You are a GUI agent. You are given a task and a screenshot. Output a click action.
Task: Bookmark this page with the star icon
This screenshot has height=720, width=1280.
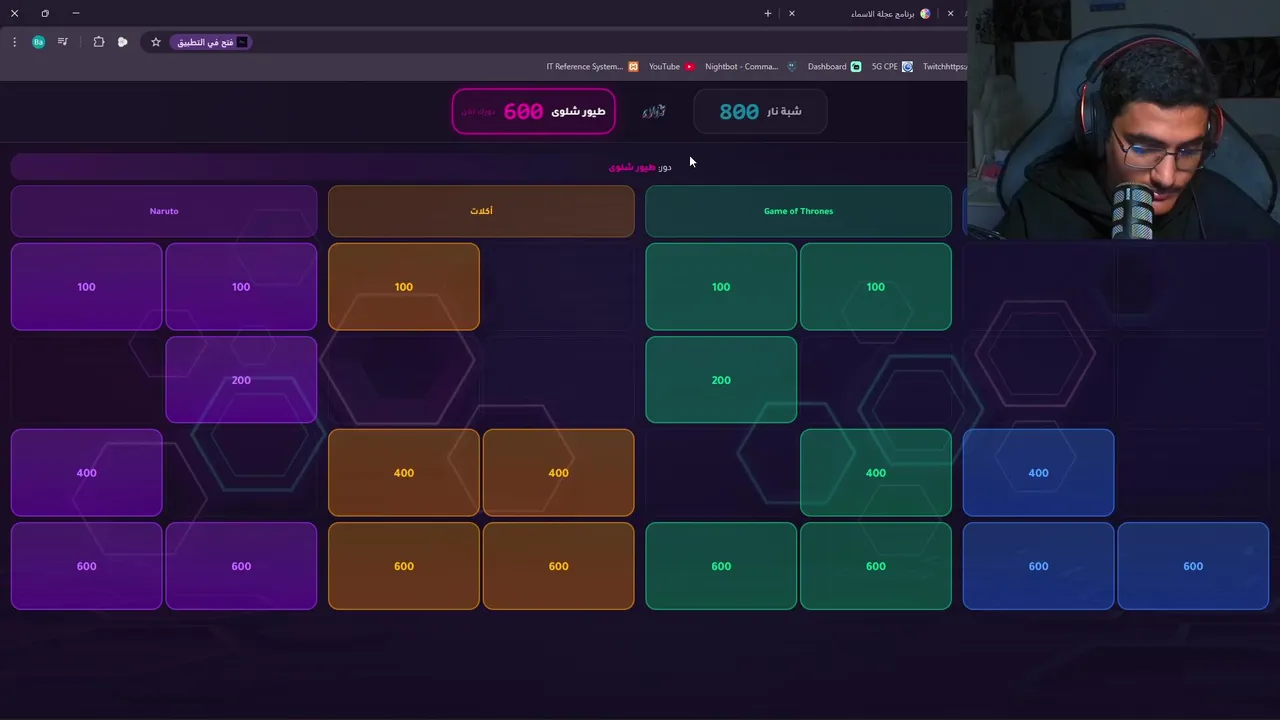click(x=156, y=42)
